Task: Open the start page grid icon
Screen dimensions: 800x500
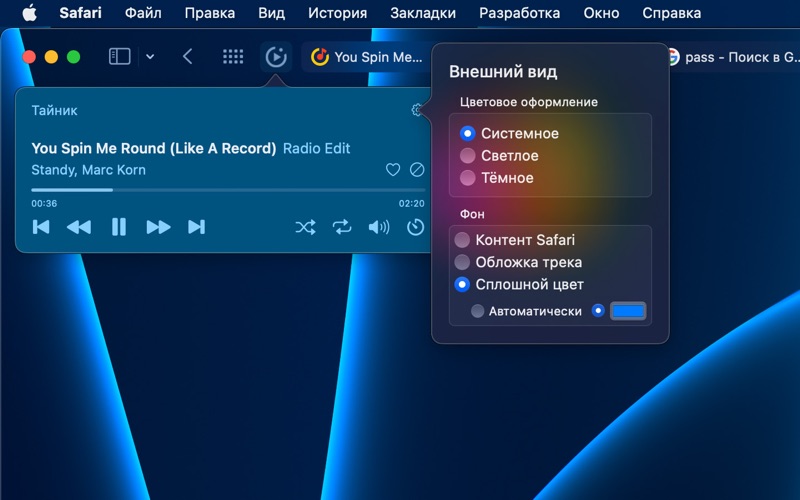Action: [x=233, y=57]
